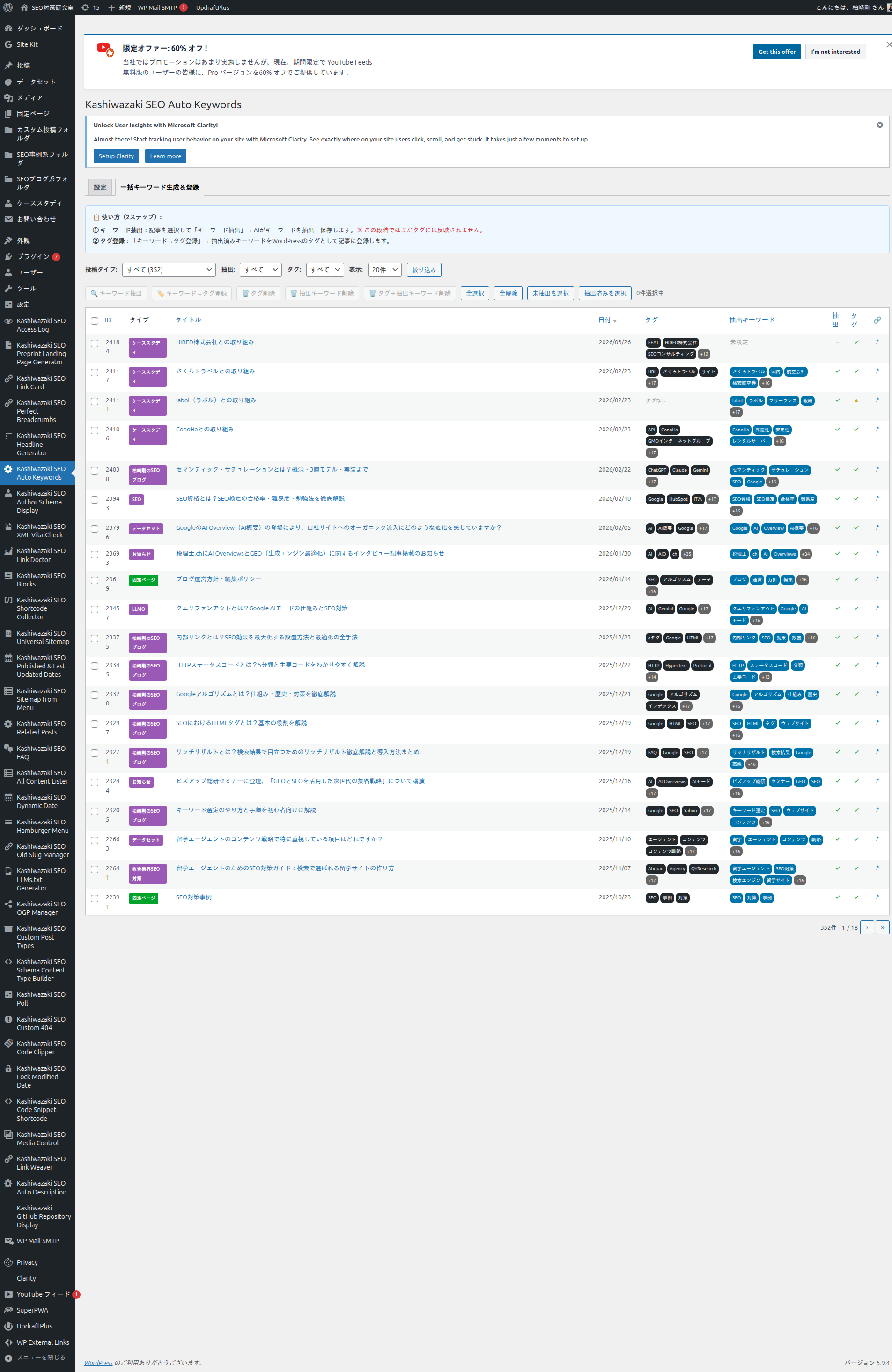Switch to the 設定 tab
This screenshot has width=892, height=1372.
[100, 187]
